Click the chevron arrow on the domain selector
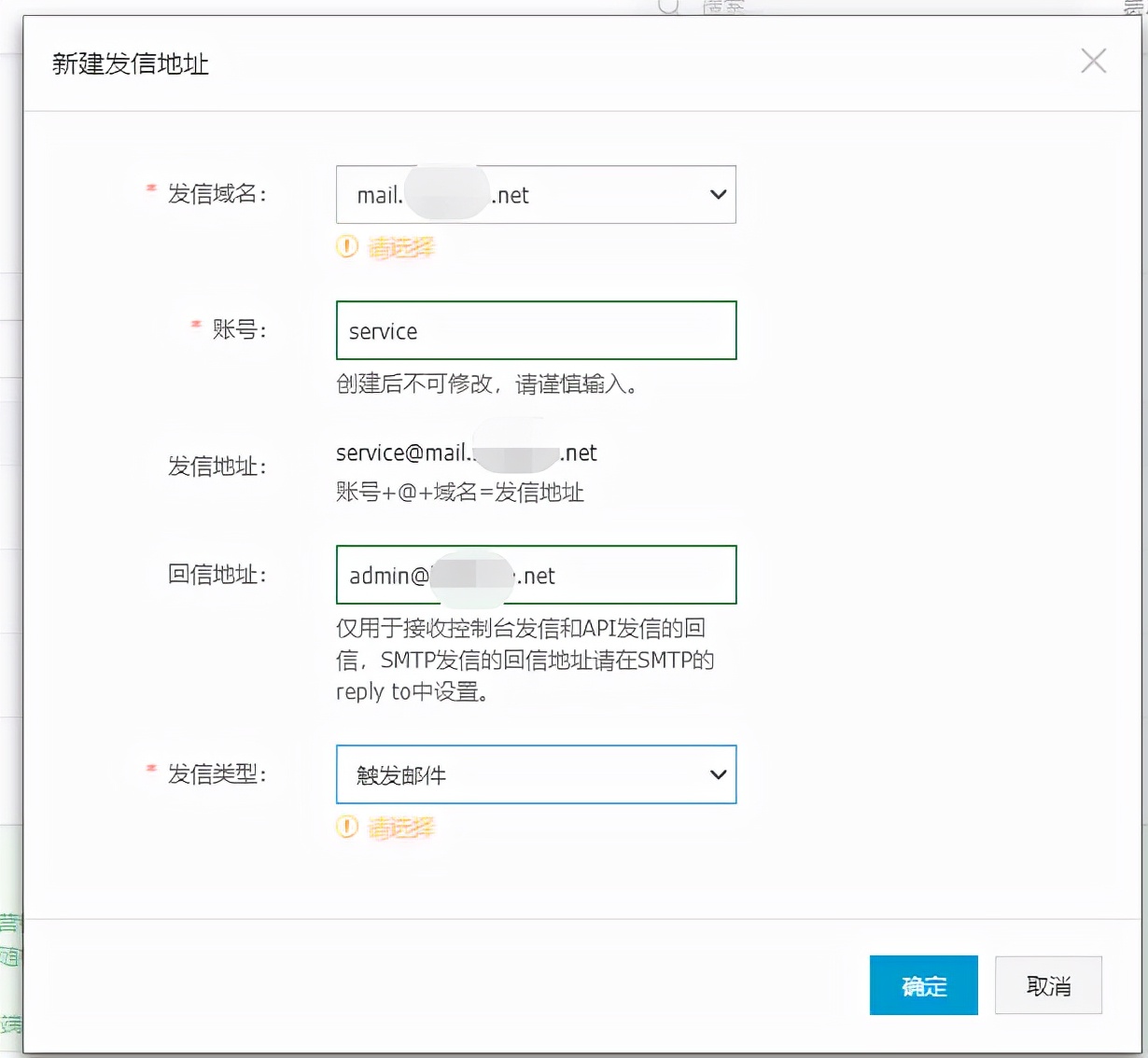Image resolution: width=1148 pixels, height=1058 pixels. (x=718, y=195)
